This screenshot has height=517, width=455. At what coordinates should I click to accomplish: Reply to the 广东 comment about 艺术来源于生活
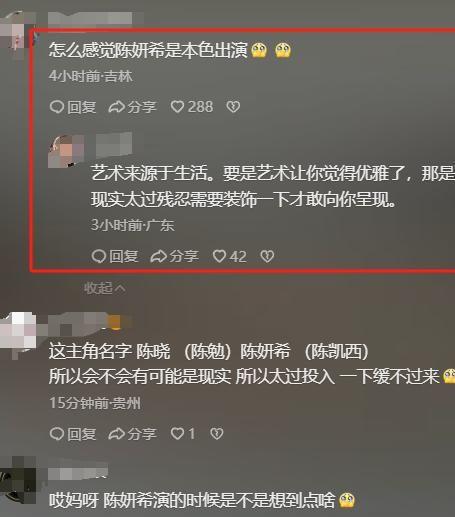115,256
